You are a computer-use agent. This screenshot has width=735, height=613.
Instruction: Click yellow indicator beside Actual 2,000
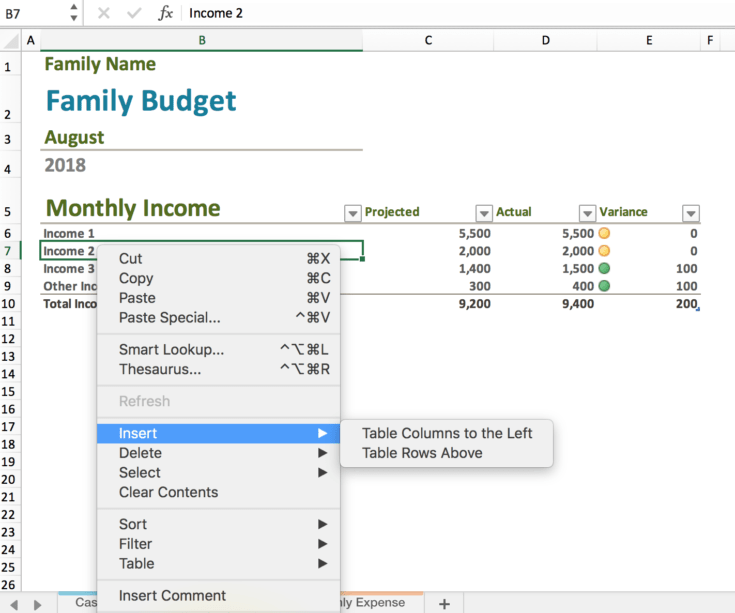pos(604,251)
